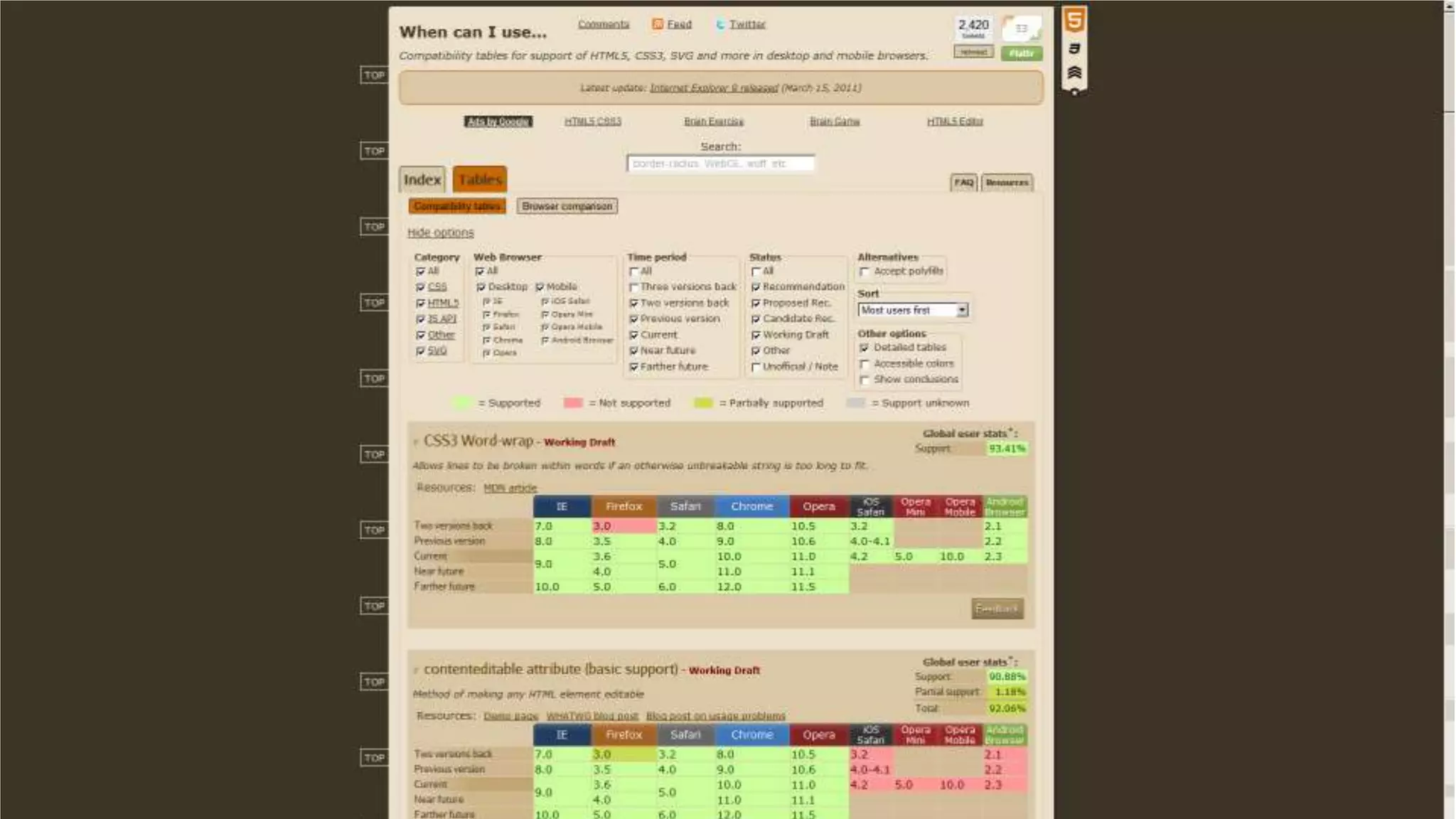Click the HTML5 logo badge icon
The height and width of the screenshot is (819, 1456).
(1074, 20)
